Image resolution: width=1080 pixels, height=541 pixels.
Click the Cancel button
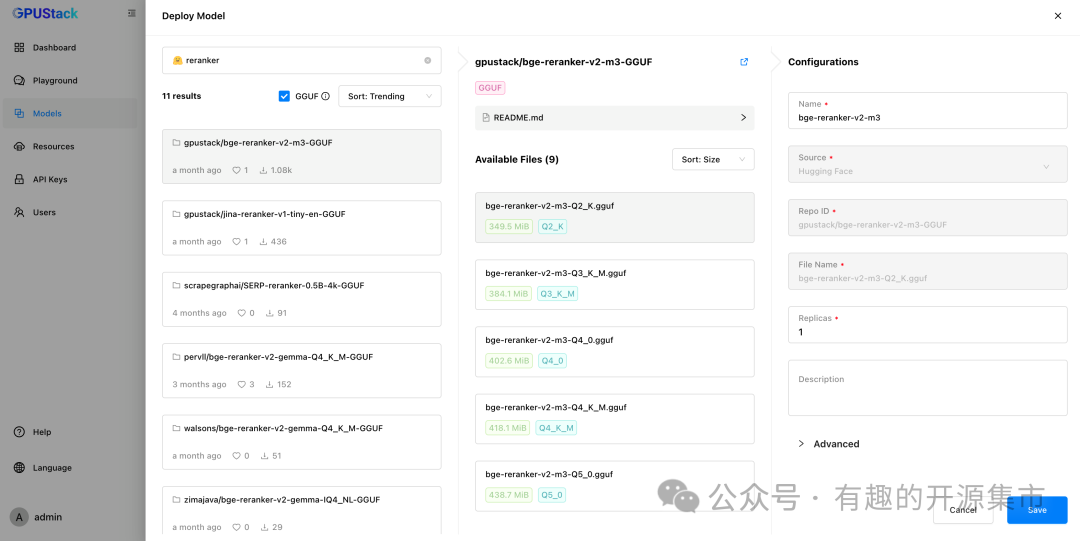[963, 510]
